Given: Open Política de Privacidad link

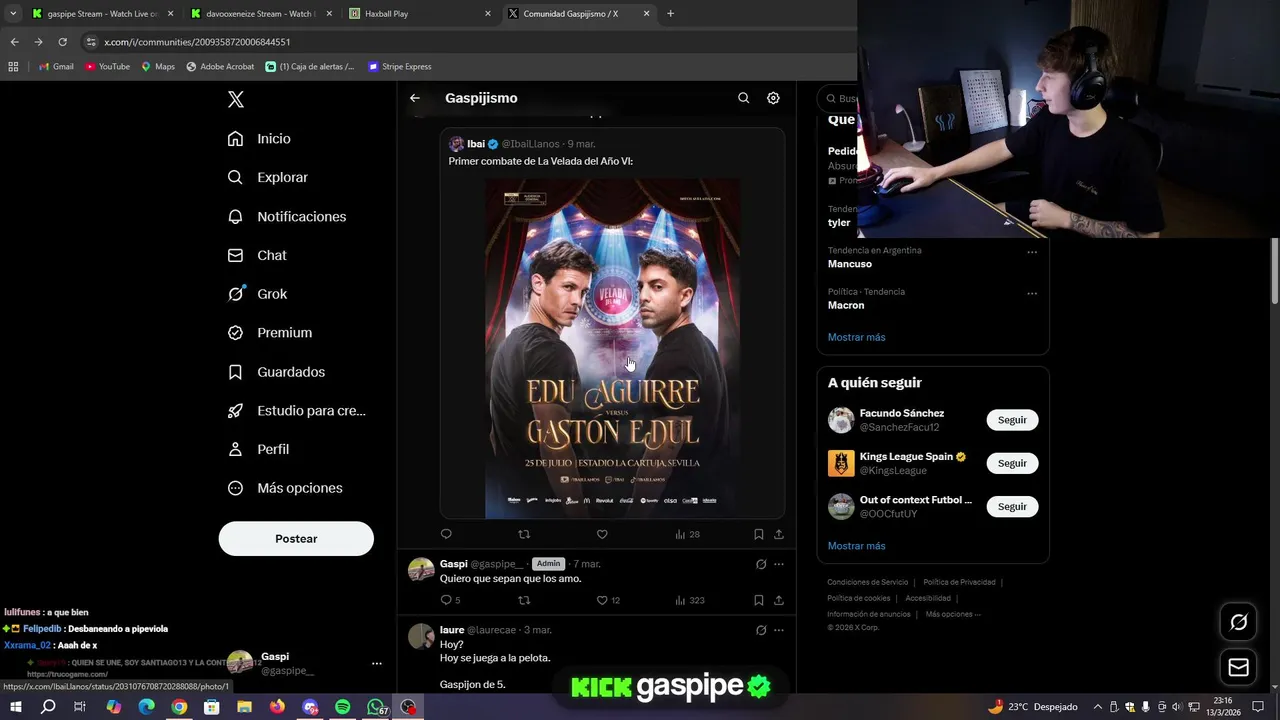Looking at the screenshot, I should click(x=959, y=582).
